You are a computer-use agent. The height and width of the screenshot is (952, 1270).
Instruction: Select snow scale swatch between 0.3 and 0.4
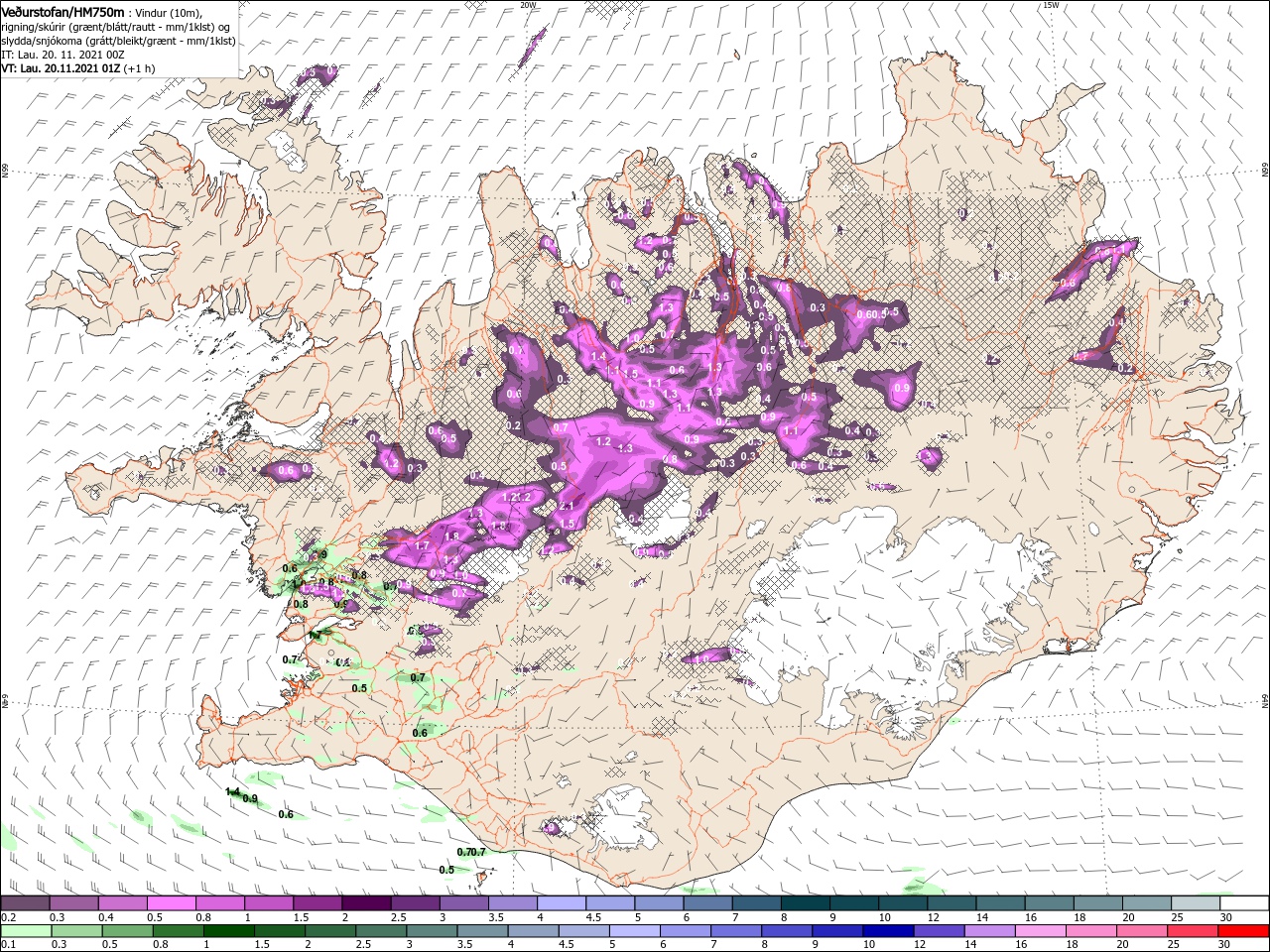coord(73,903)
